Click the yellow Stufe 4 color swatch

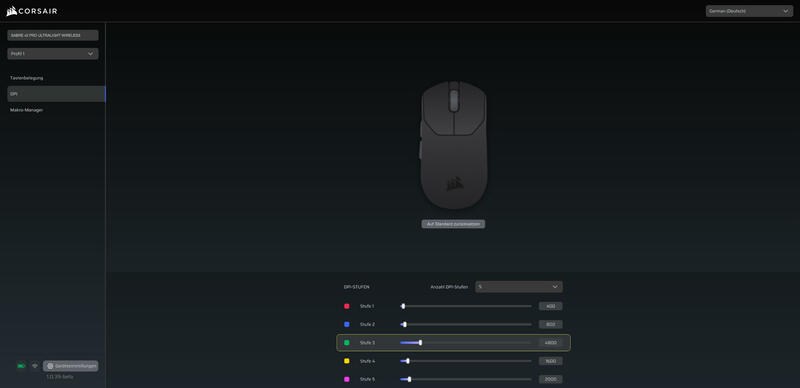pyautogui.click(x=347, y=361)
